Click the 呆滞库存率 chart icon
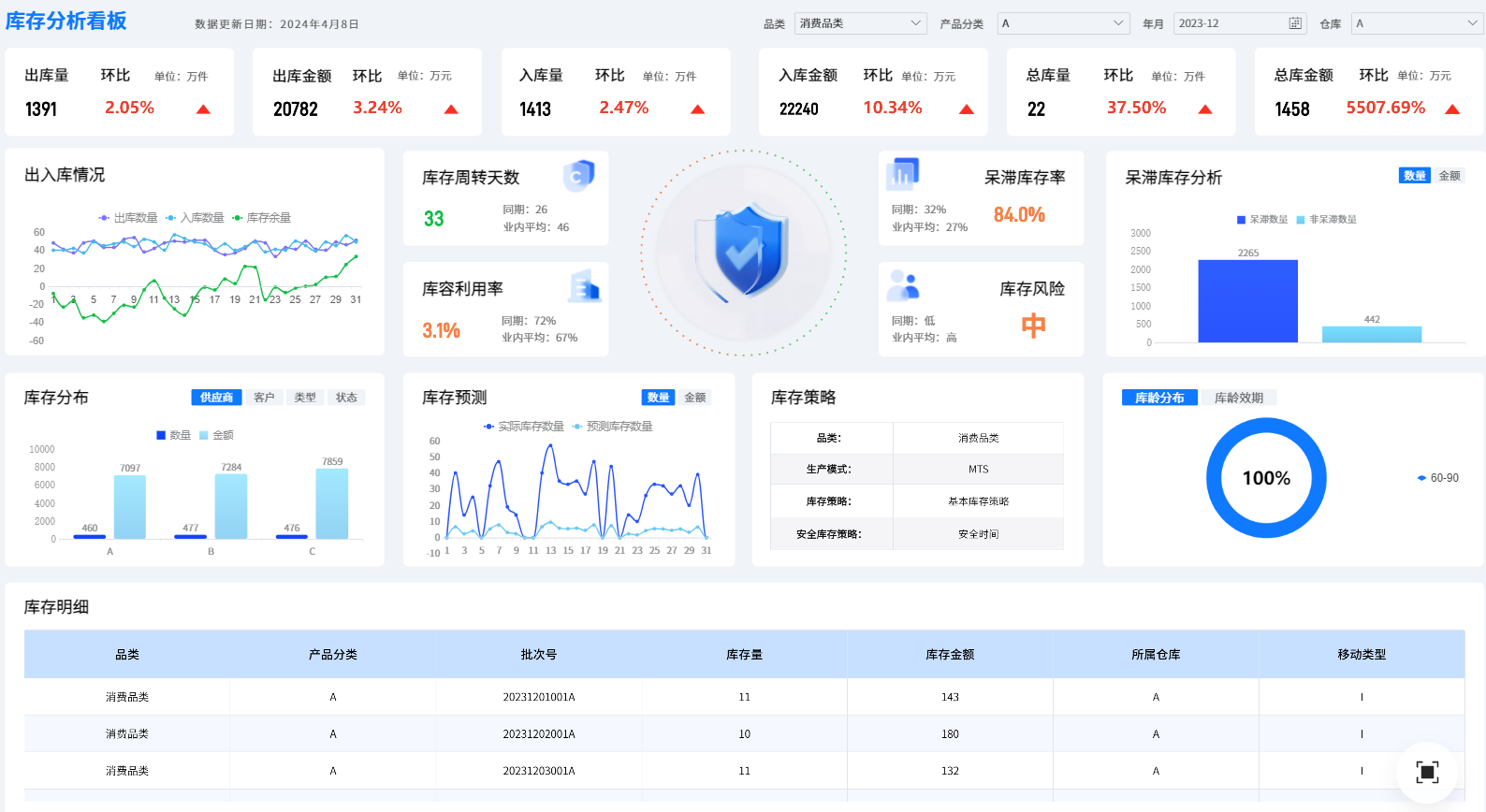The width and height of the screenshot is (1486, 812). click(903, 174)
